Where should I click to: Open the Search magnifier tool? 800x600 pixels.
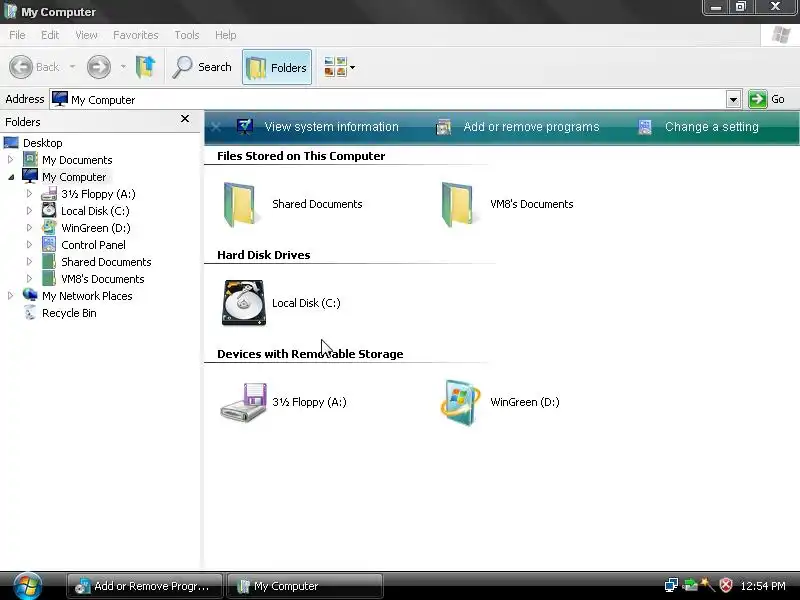pyautogui.click(x=202, y=67)
